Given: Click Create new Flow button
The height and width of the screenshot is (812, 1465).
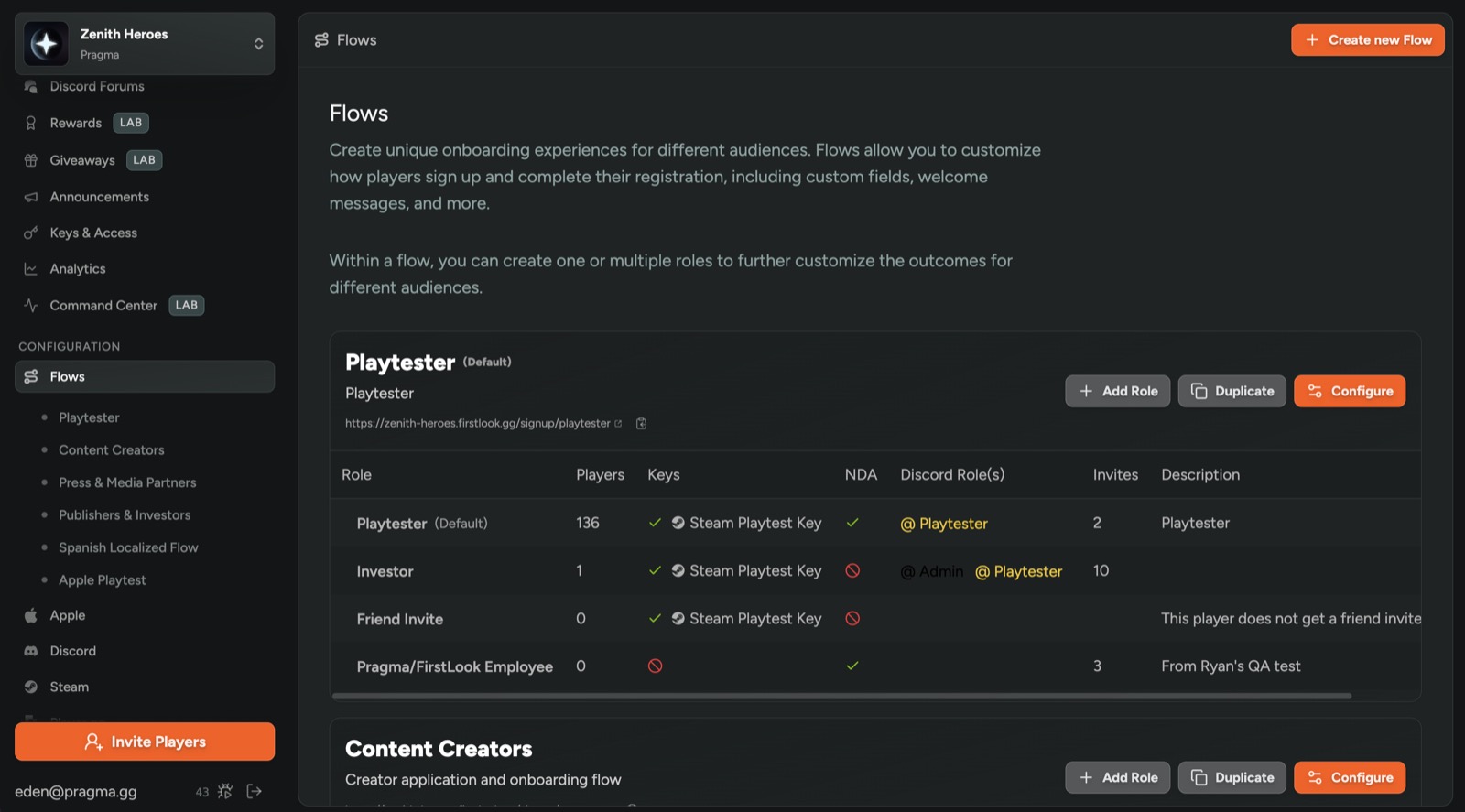Looking at the screenshot, I should point(1368,40).
